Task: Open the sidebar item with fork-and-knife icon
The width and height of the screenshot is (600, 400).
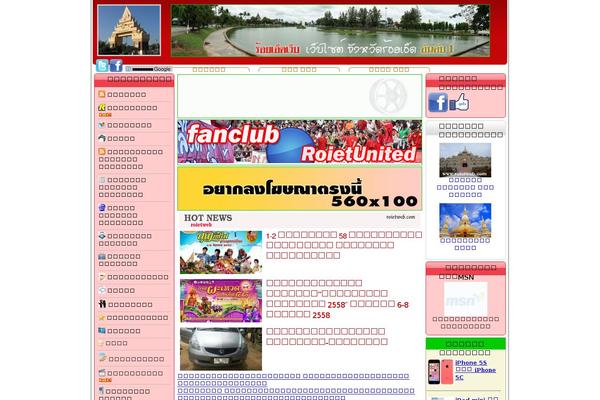Action: point(125,305)
